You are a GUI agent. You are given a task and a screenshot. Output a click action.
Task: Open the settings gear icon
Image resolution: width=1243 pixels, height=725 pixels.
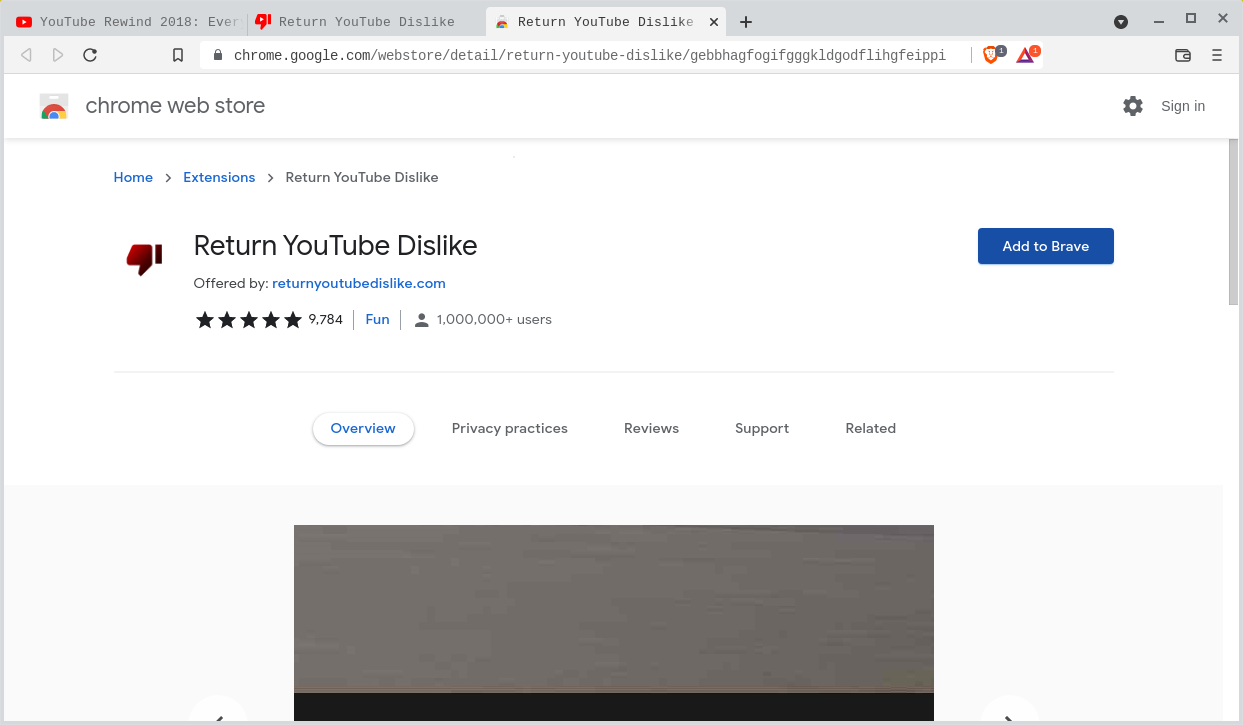point(1132,106)
